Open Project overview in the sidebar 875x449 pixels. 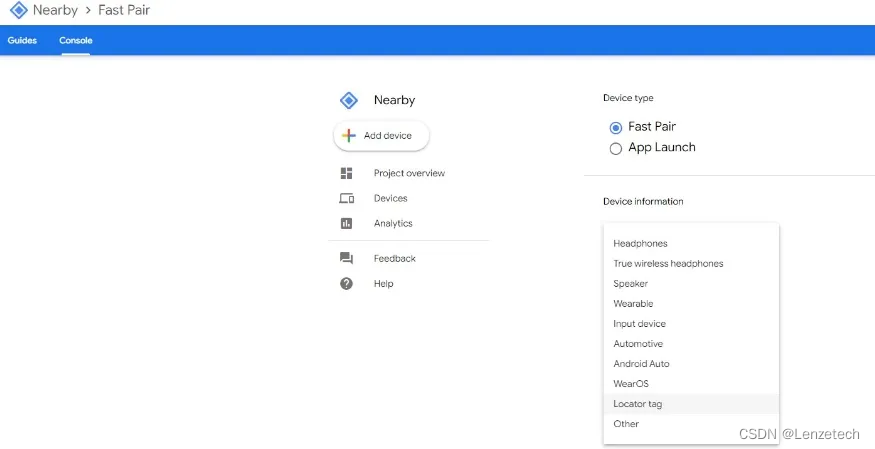(409, 173)
